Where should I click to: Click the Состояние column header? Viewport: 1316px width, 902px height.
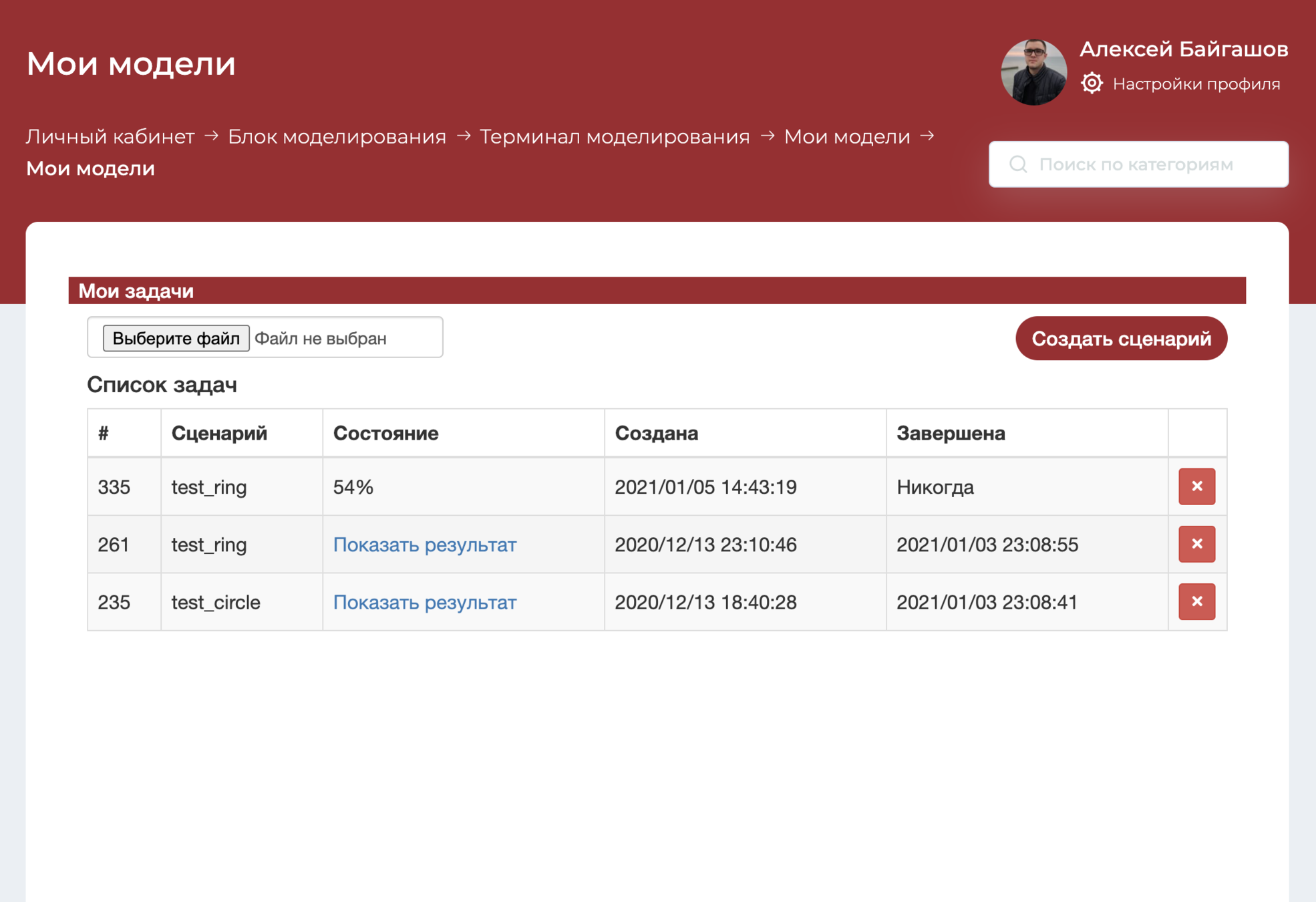[385, 433]
